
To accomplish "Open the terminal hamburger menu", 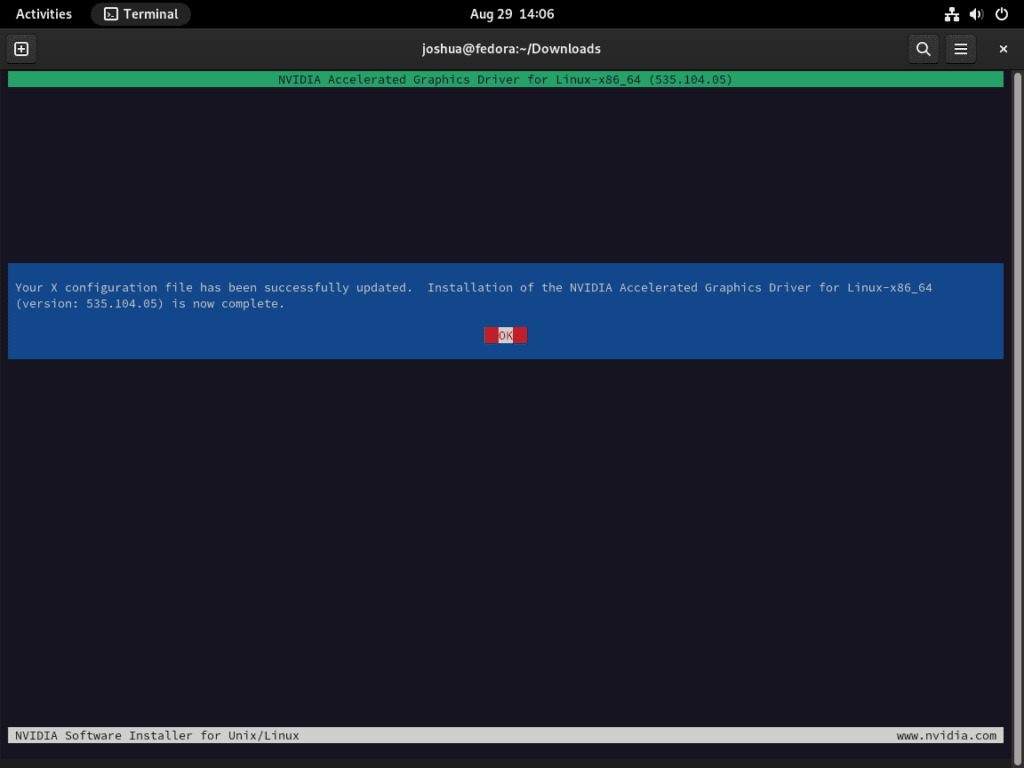I will (x=960, y=48).
